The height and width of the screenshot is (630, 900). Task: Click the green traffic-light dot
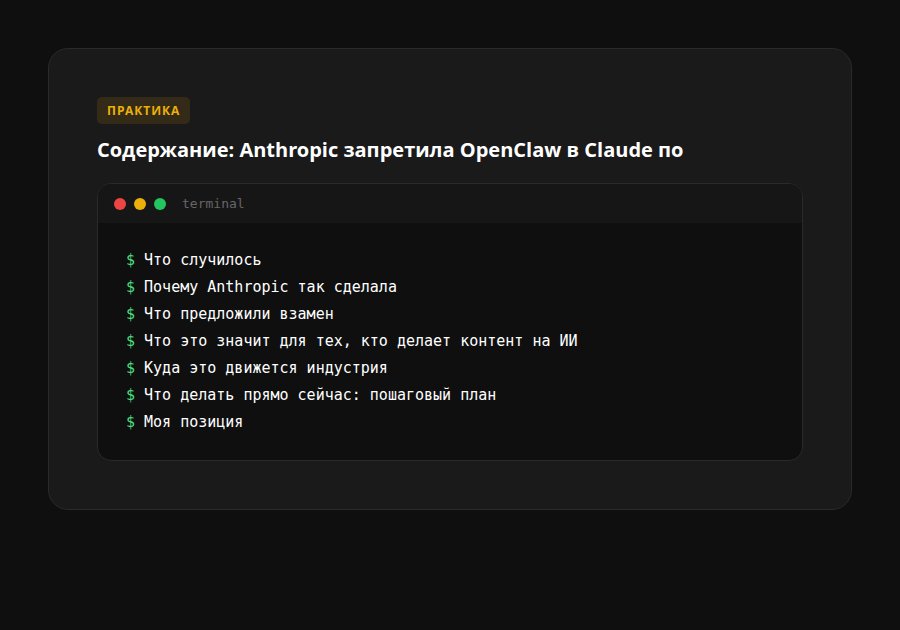[x=160, y=203]
